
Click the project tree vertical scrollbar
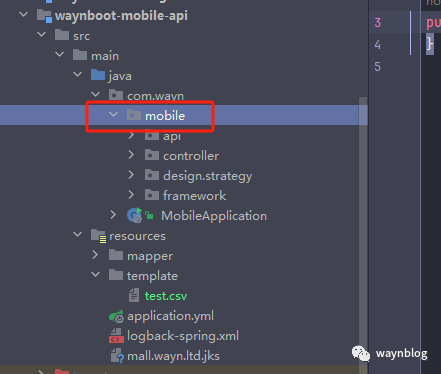(363, 233)
